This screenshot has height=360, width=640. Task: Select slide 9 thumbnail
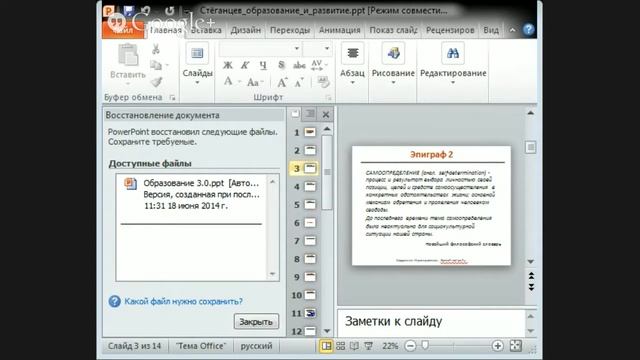click(x=310, y=277)
